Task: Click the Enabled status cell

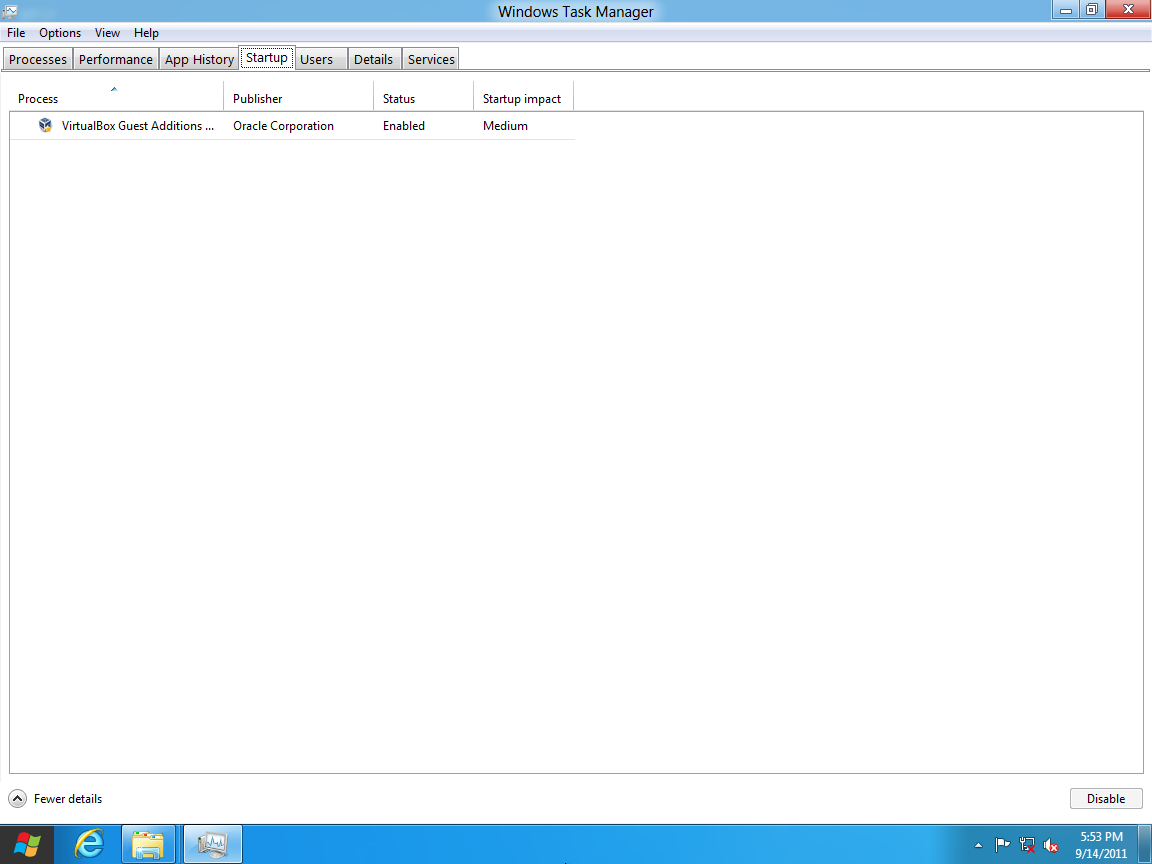Action: [404, 126]
